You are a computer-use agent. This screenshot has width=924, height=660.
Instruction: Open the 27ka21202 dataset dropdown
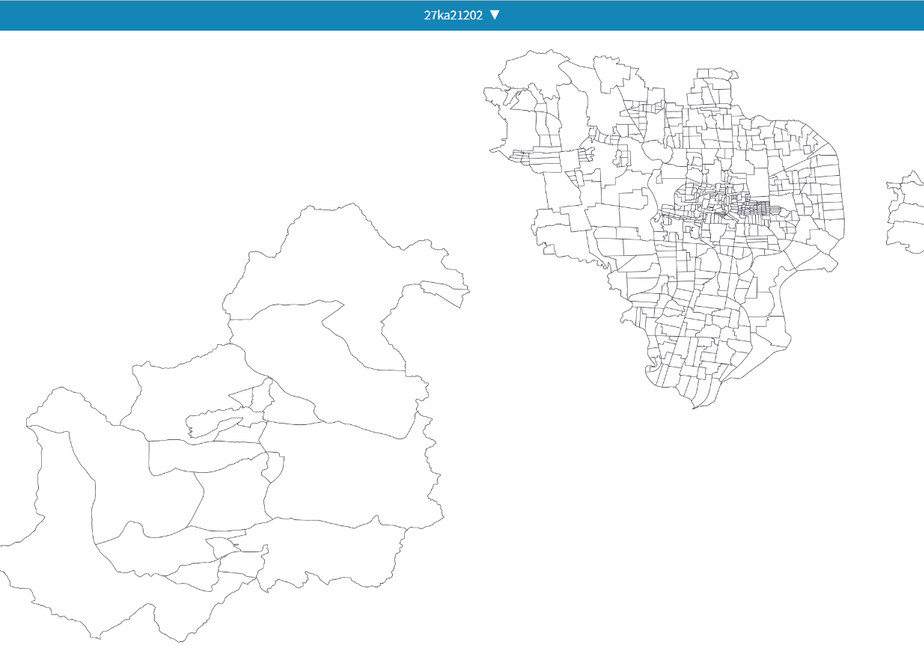[462, 15]
